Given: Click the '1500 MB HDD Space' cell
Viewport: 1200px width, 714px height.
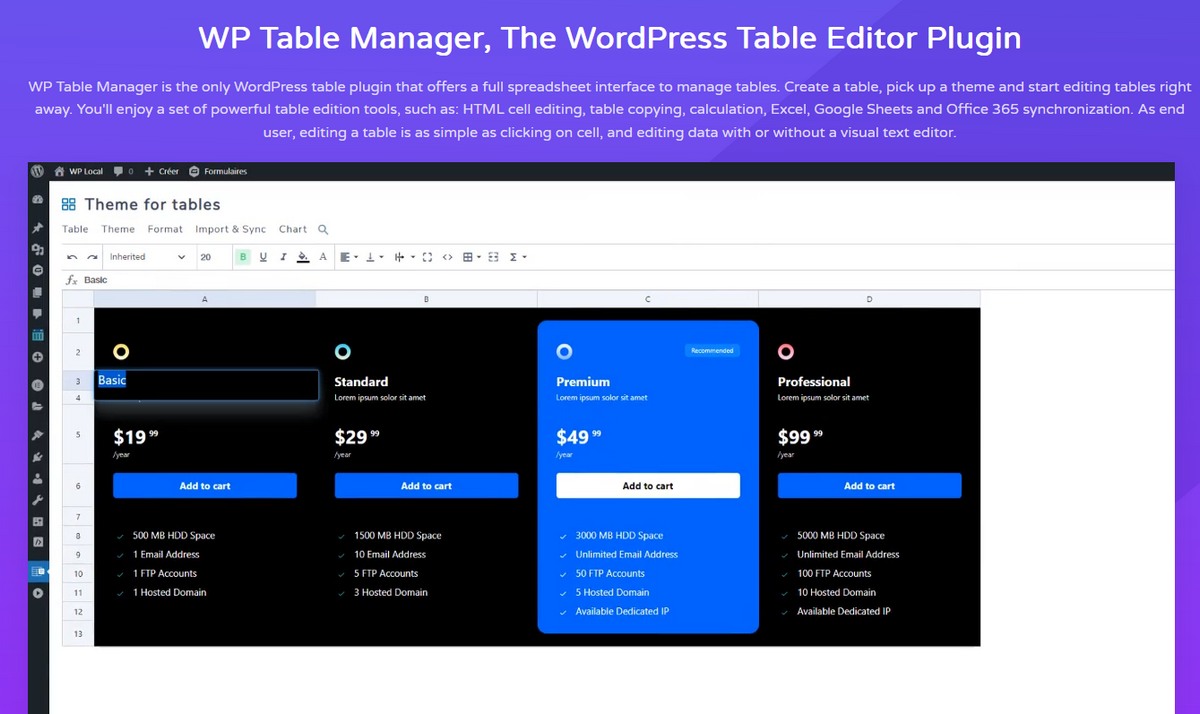Looking at the screenshot, I should [x=397, y=536].
